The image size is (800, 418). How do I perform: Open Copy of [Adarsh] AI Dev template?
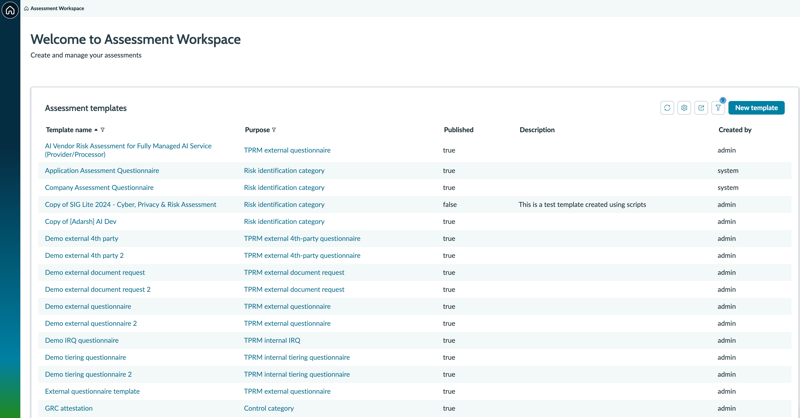(81, 222)
